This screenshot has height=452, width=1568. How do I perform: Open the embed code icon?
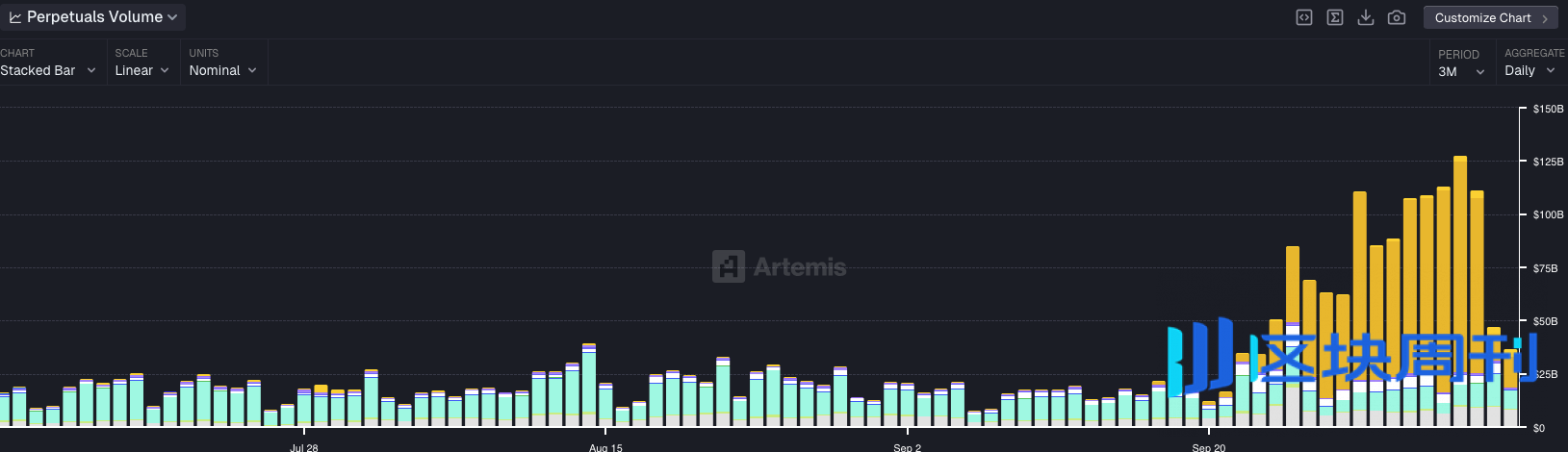[x=1303, y=17]
